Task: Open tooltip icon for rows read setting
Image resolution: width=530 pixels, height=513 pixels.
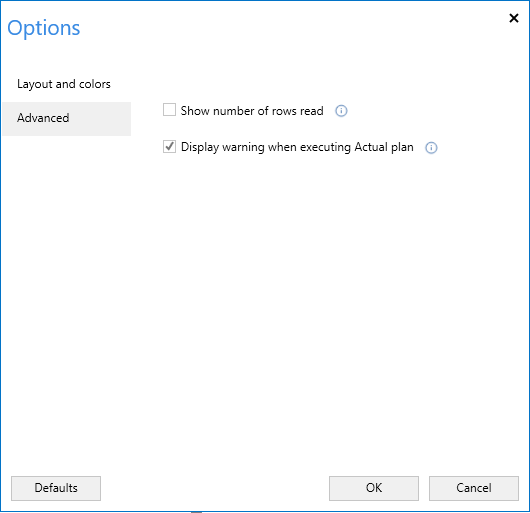Action: [341, 111]
